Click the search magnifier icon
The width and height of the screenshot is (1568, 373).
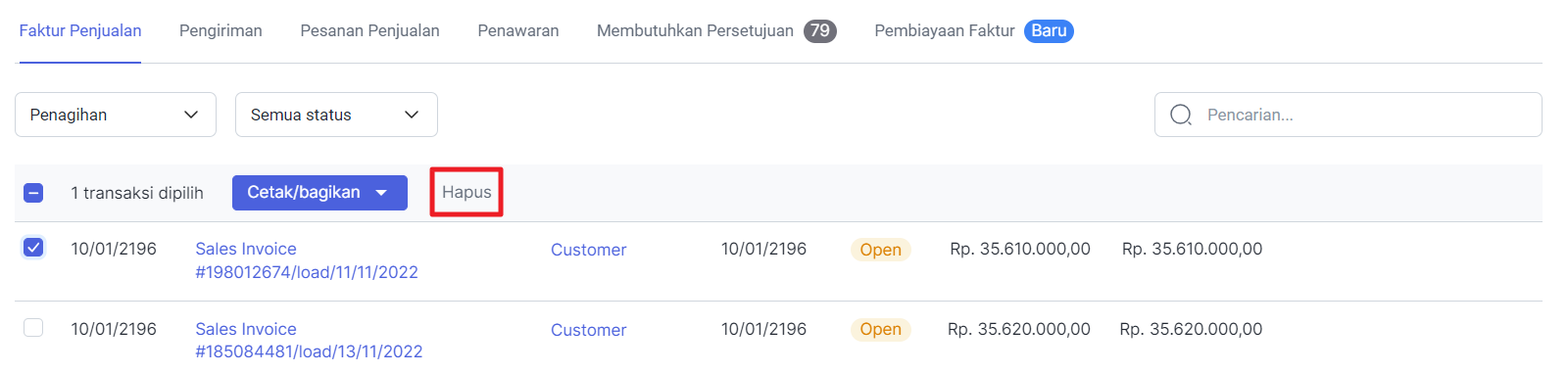[1181, 115]
